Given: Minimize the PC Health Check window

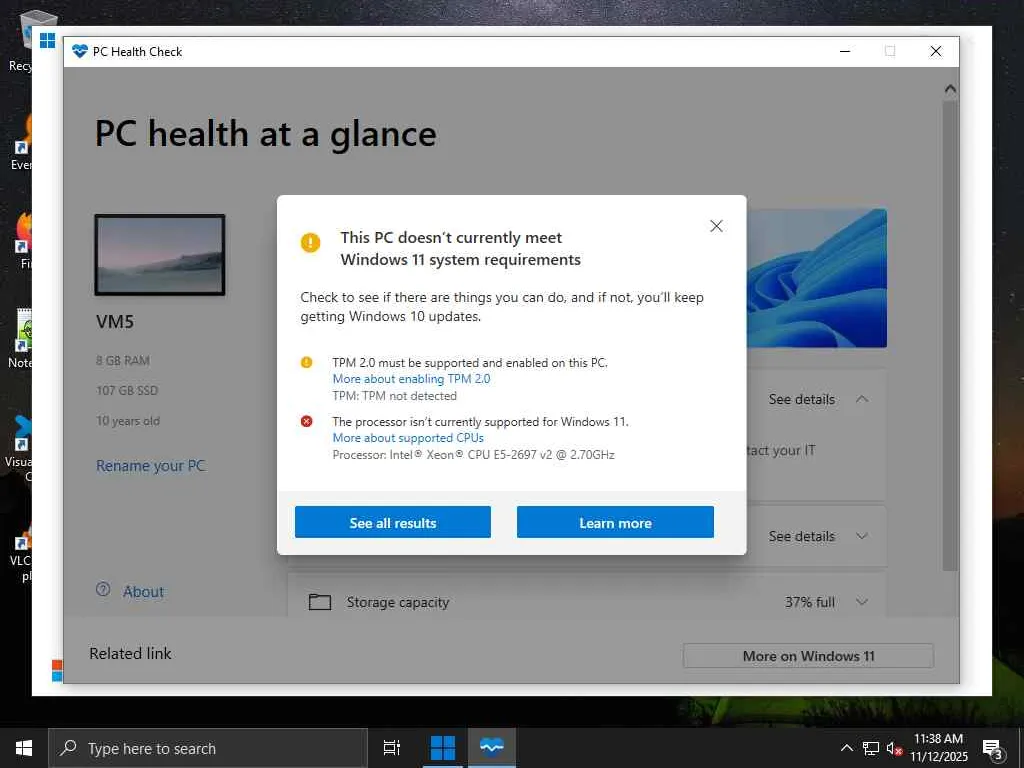Looking at the screenshot, I should tap(845, 52).
